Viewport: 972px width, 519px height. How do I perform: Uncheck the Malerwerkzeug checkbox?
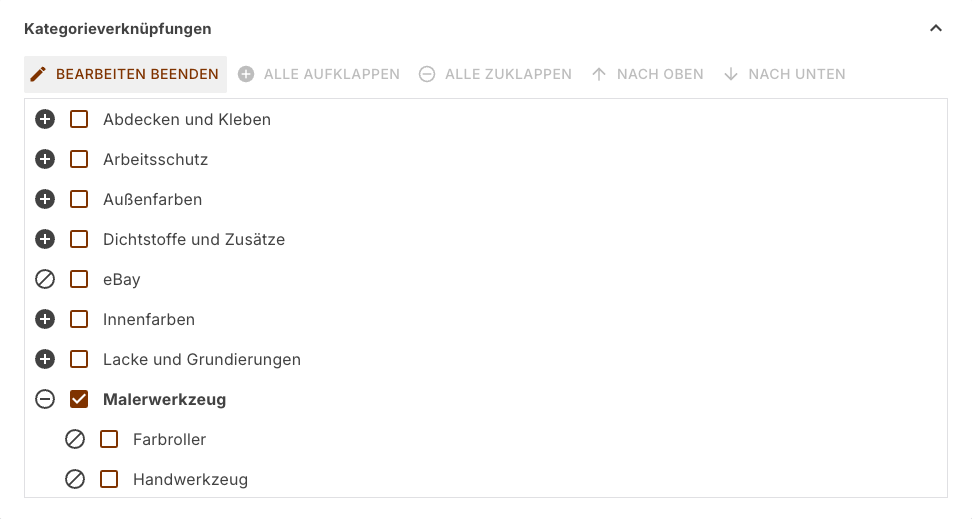pyautogui.click(x=79, y=399)
